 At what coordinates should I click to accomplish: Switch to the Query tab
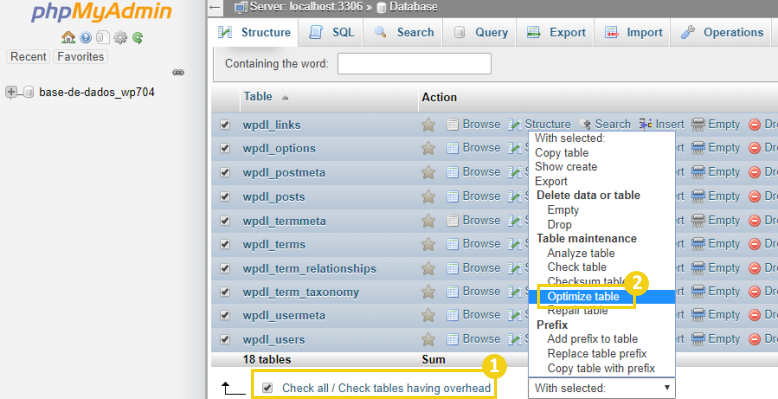[x=480, y=32]
